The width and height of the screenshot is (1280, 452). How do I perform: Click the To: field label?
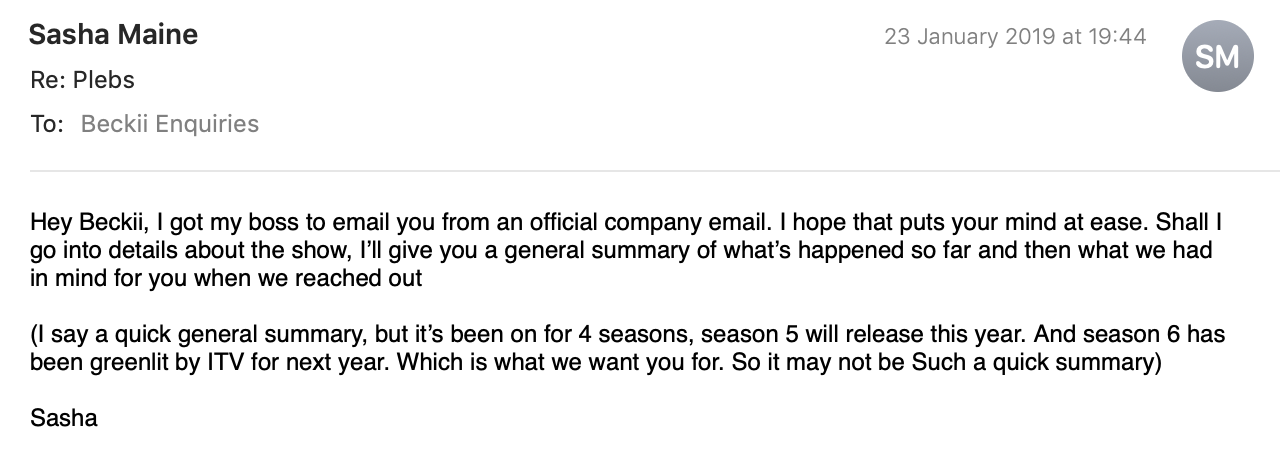(47, 124)
